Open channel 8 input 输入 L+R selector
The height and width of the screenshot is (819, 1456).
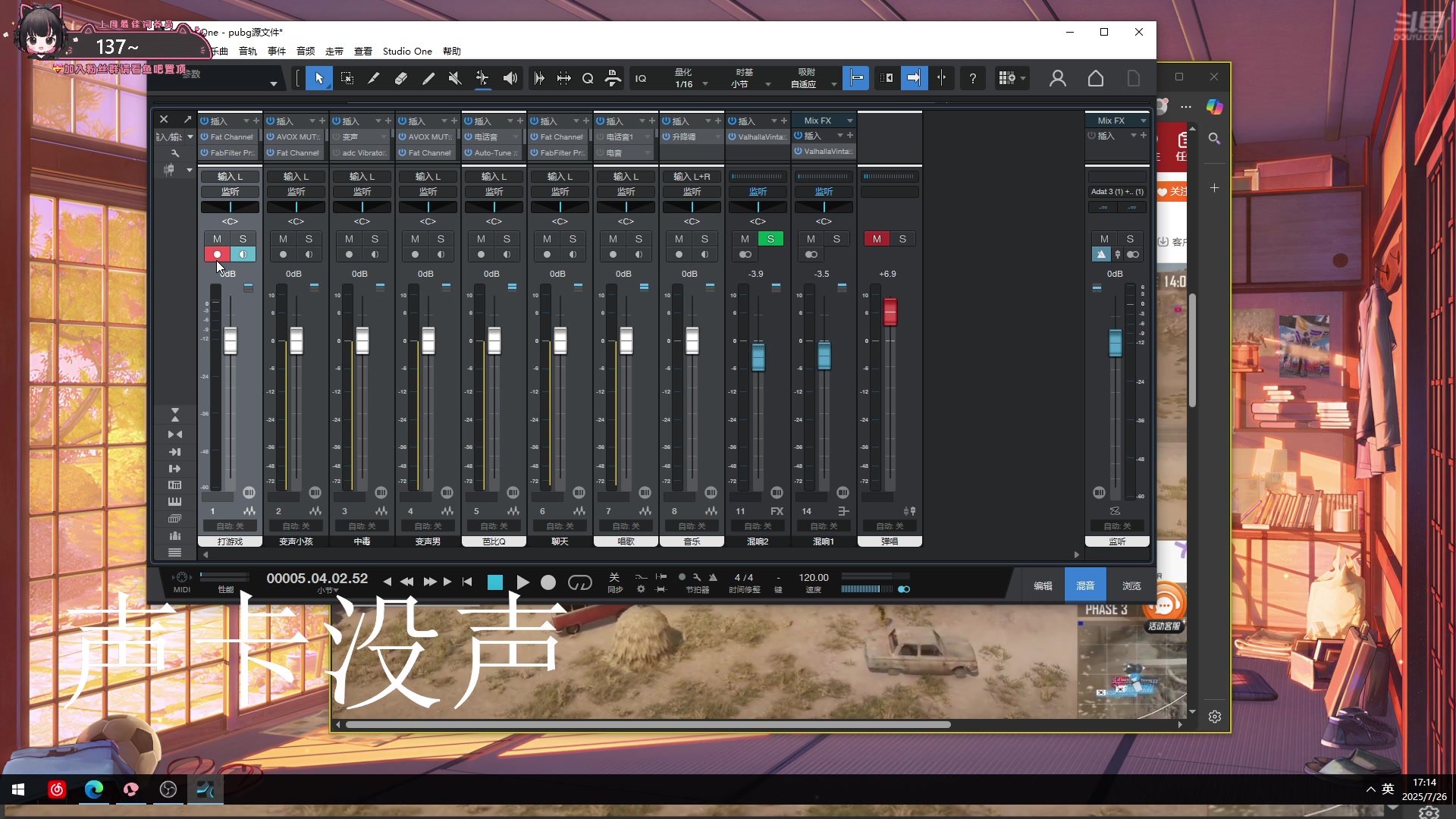coord(692,177)
